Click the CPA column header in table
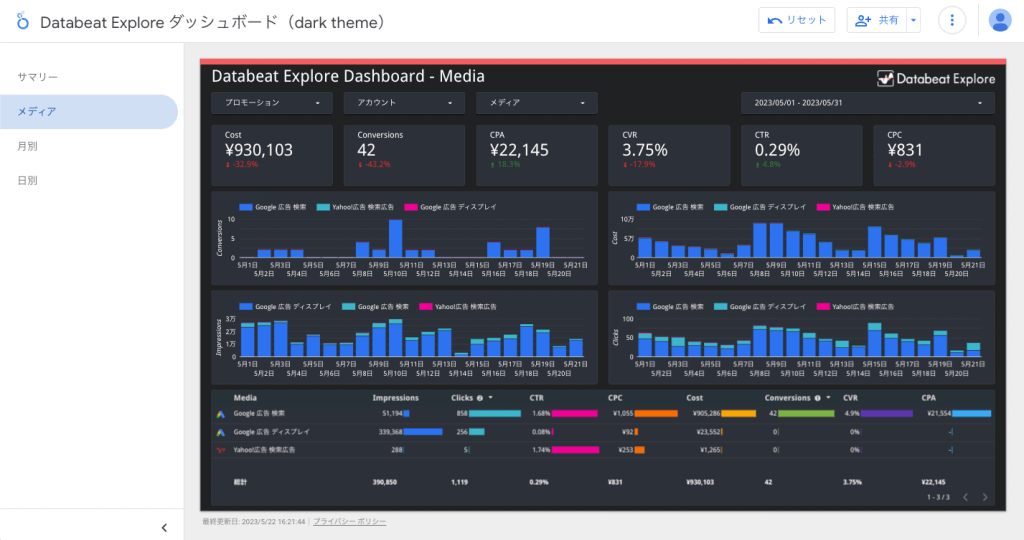 pyautogui.click(x=928, y=398)
